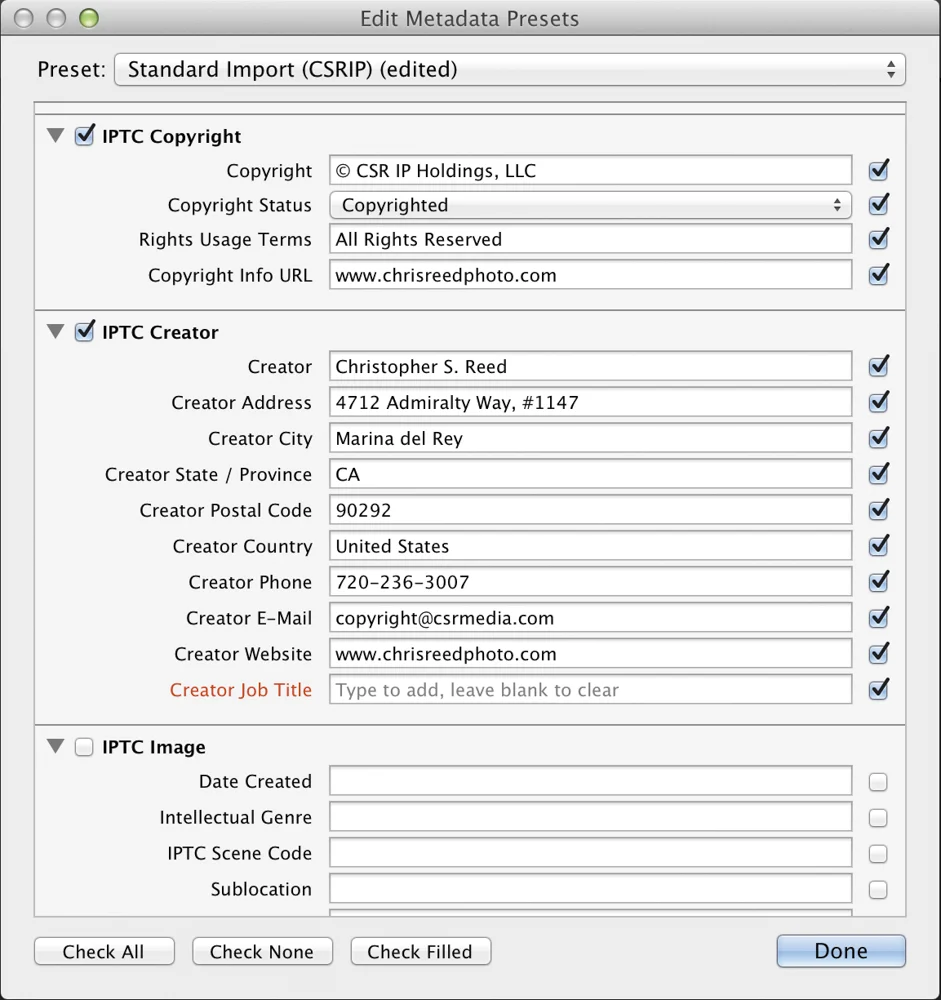Edit the Creator Address field
This screenshot has height=1000, width=941.
(590, 402)
